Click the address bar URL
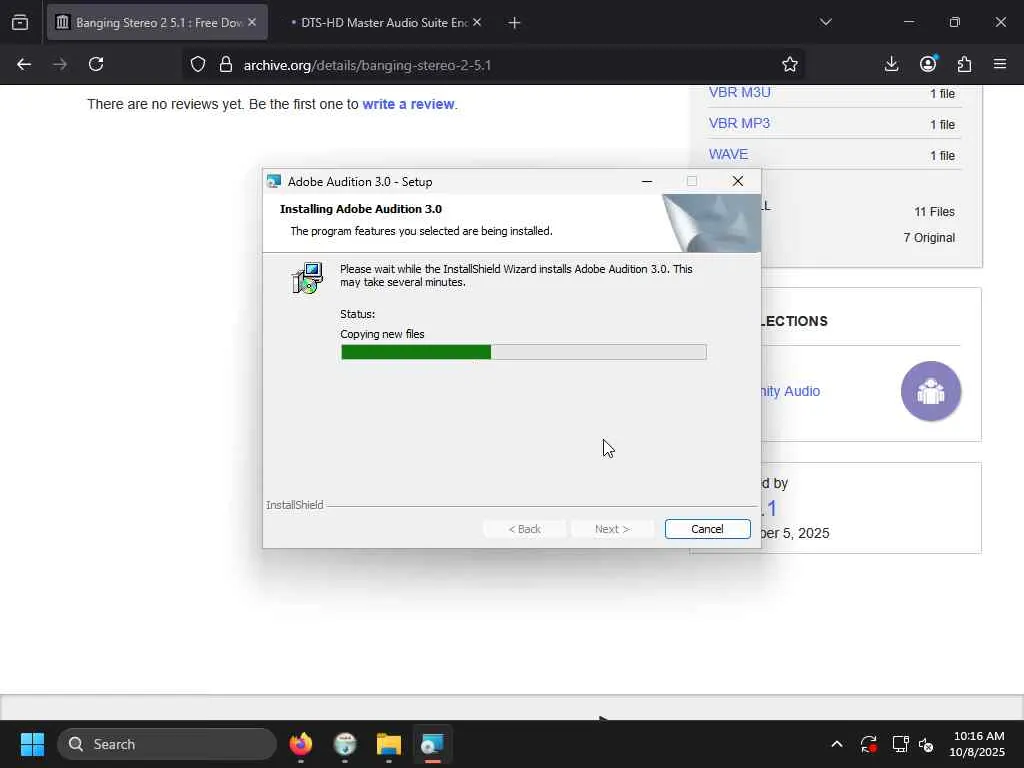The height and width of the screenshot is (768, 1024). tap(367, 65)
